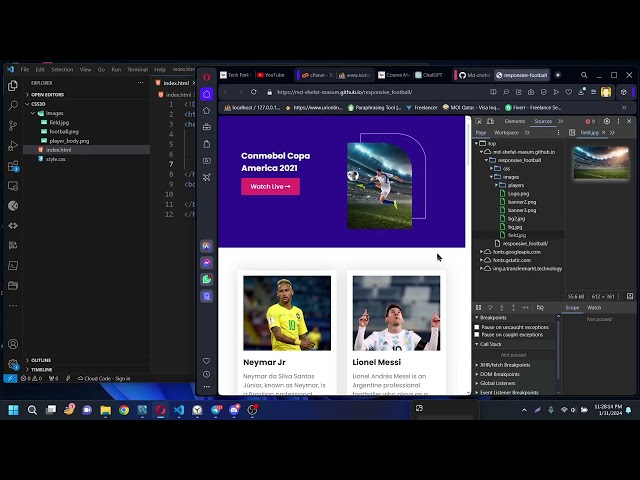Open VS Code Explorer icon in activity bar
640x480 pixels.
coord(13,85)
